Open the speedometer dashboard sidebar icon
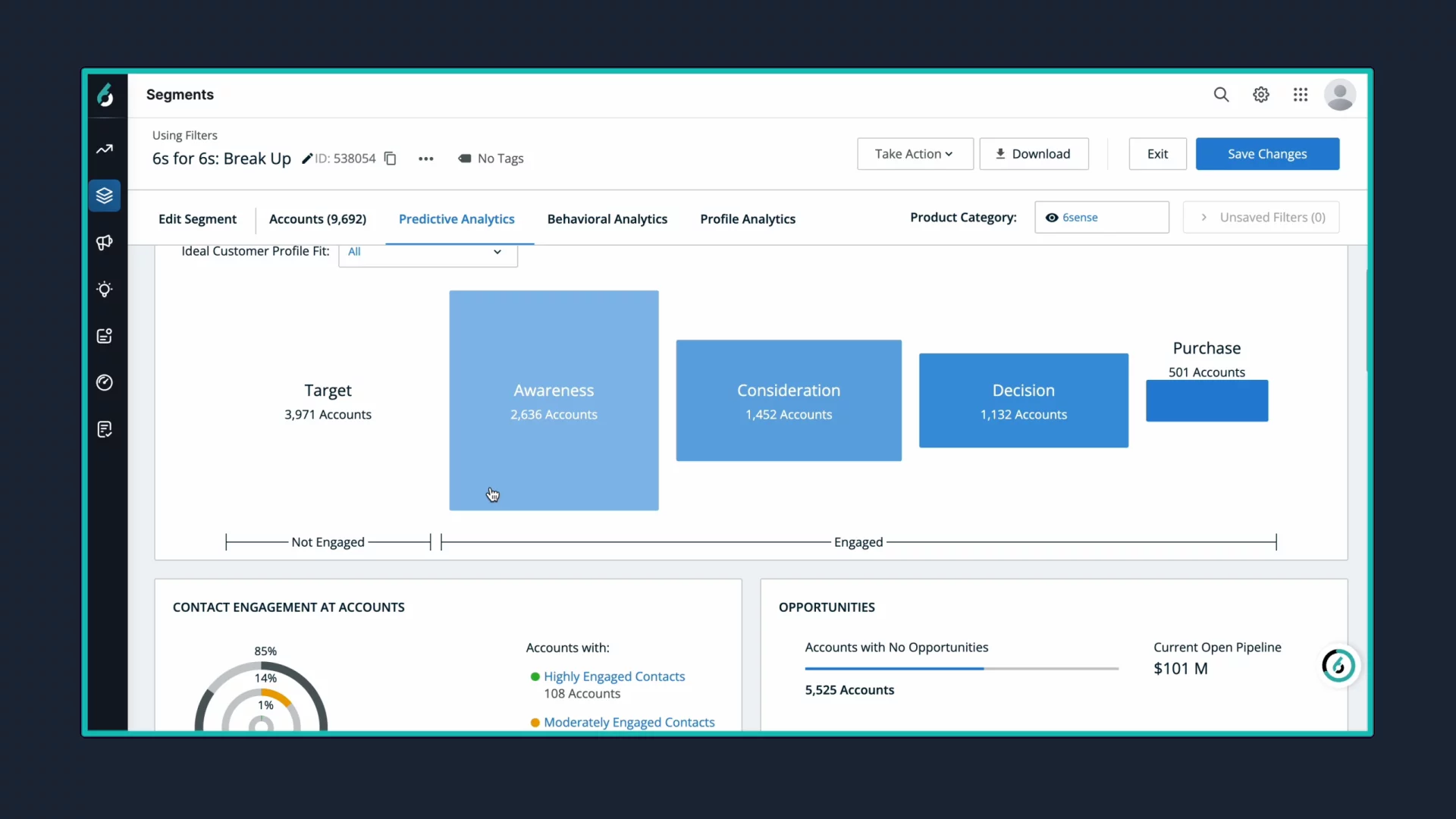 point(105,383)
